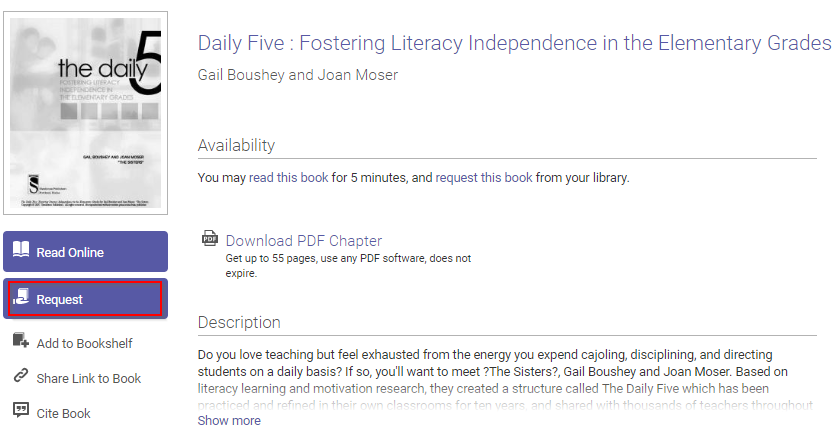Expand the description with Show more
The image size is (838, 438).
pyautogui.click(x=229, y=421)
